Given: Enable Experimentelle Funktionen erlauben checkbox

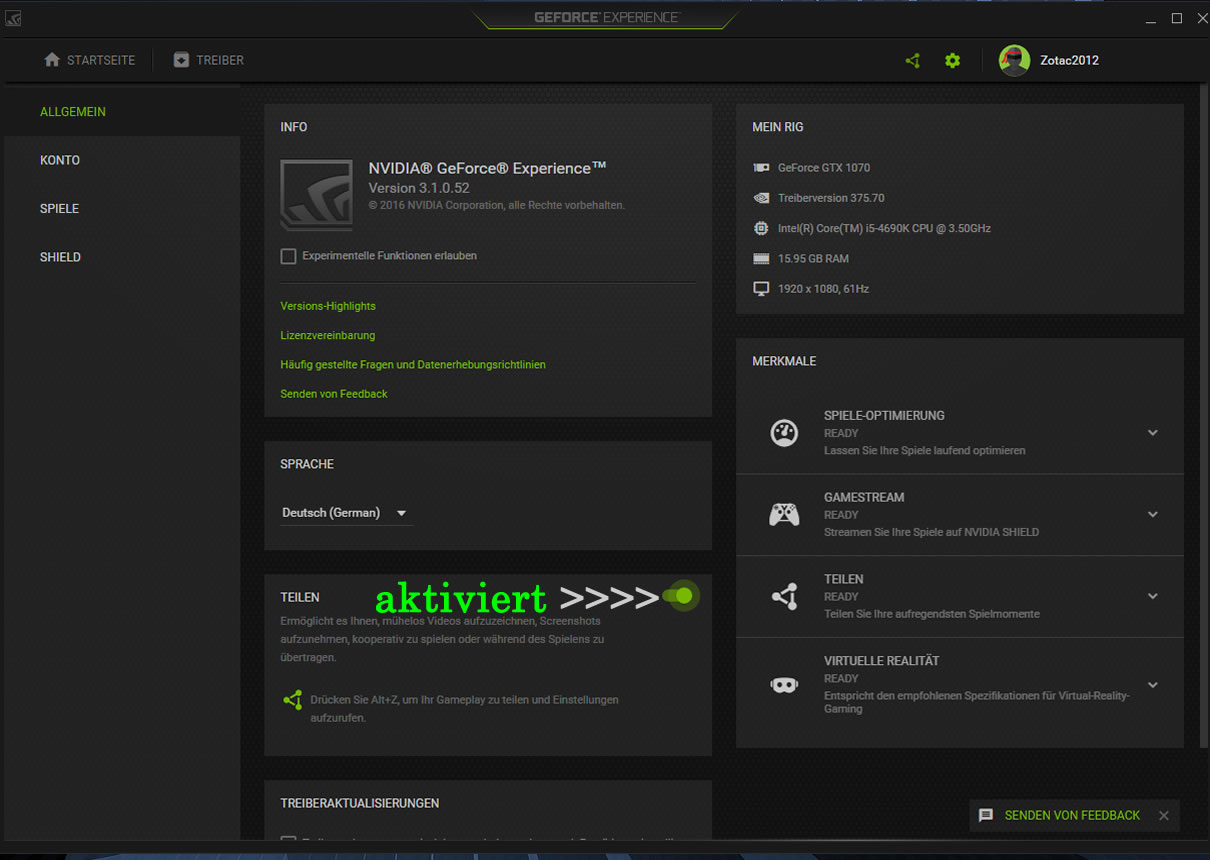Looking at the screenshot, I should pyautogui.click(x=288, y=256).
